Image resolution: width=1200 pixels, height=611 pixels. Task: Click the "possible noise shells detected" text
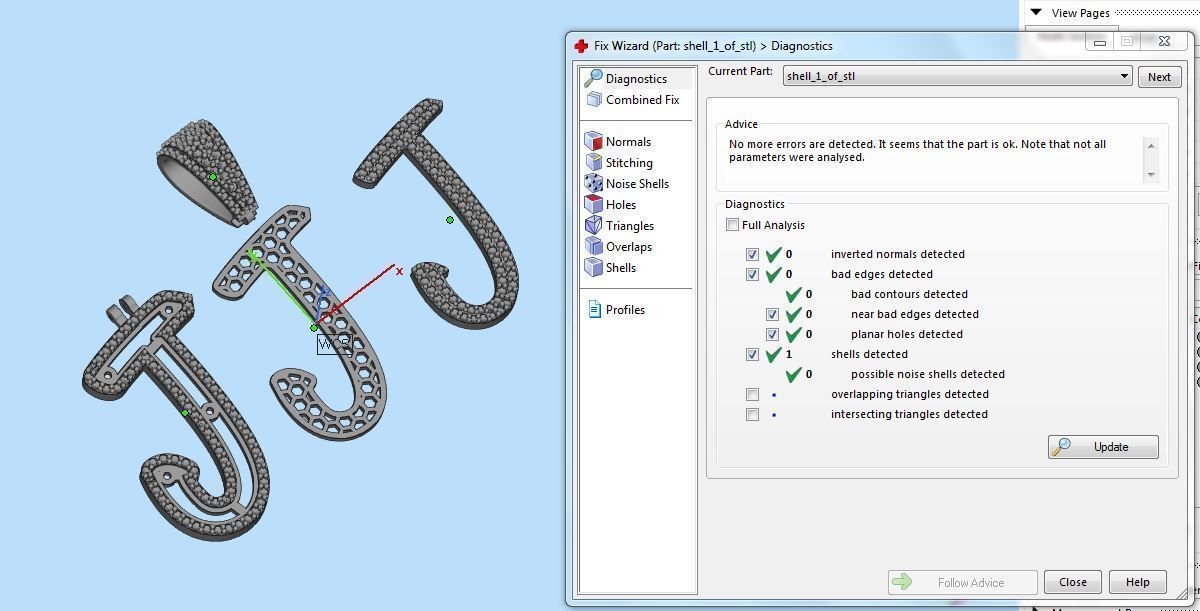(928, 374)
